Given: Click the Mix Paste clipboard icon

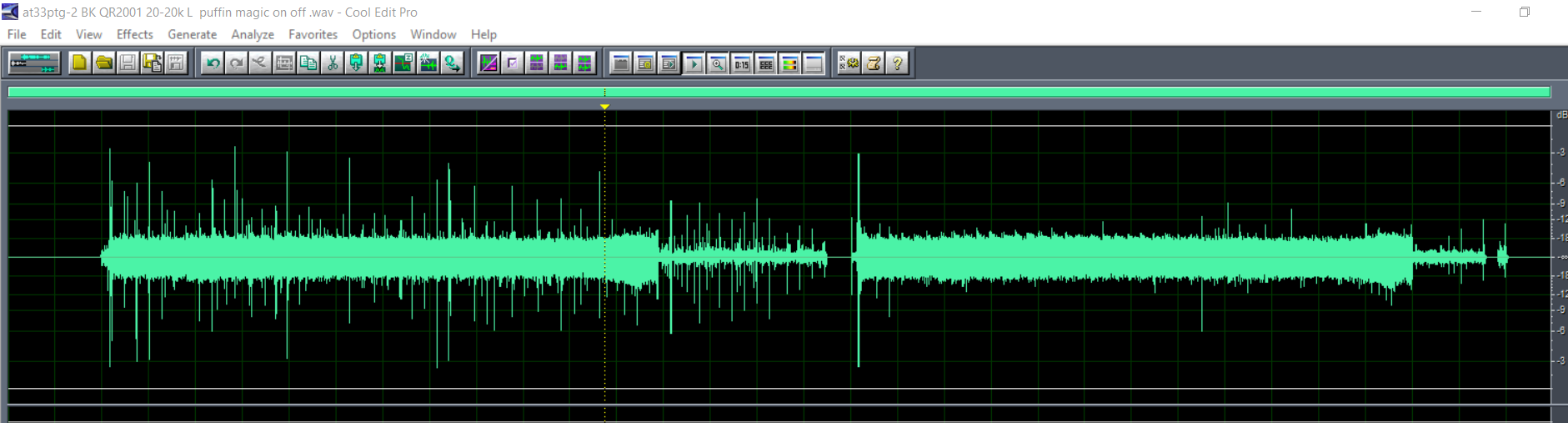Looking at the screenshot, I should pyautogui.click(x=380, y=63).
